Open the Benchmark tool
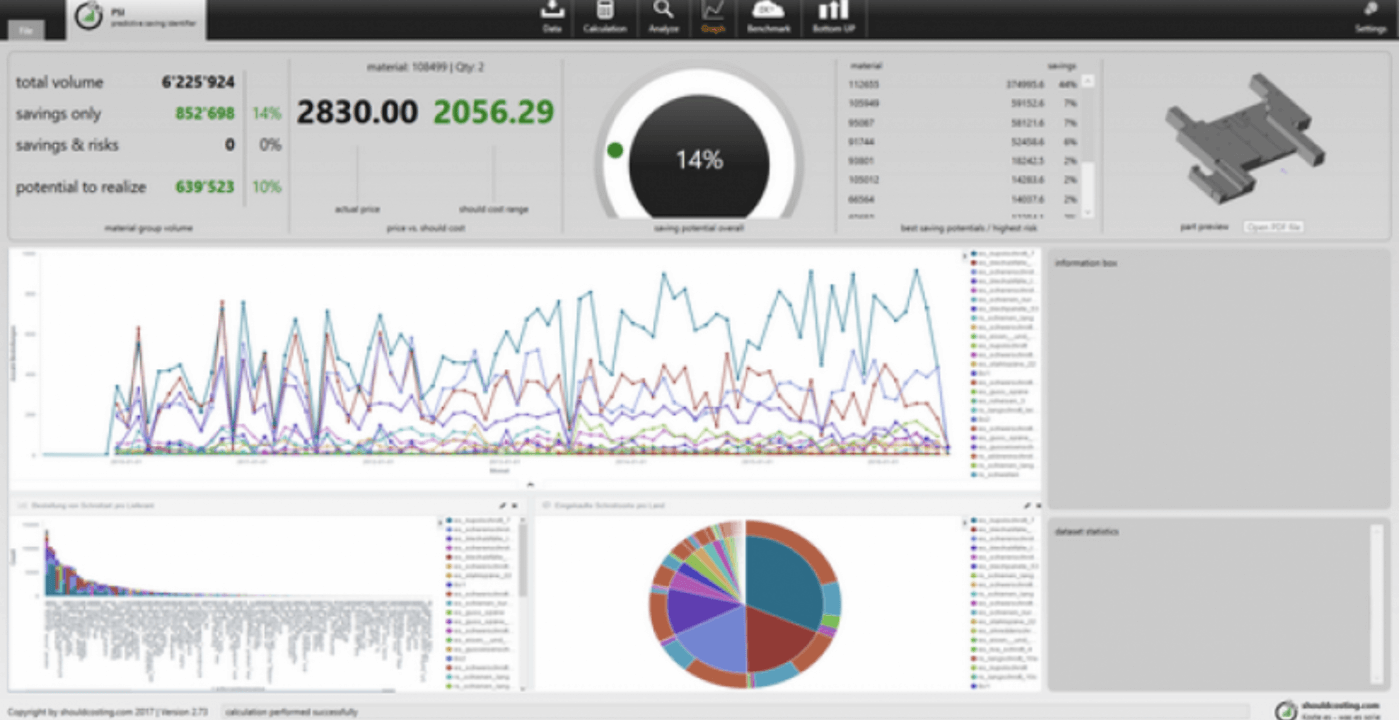The image size is (1400, 720). (768, 17)
